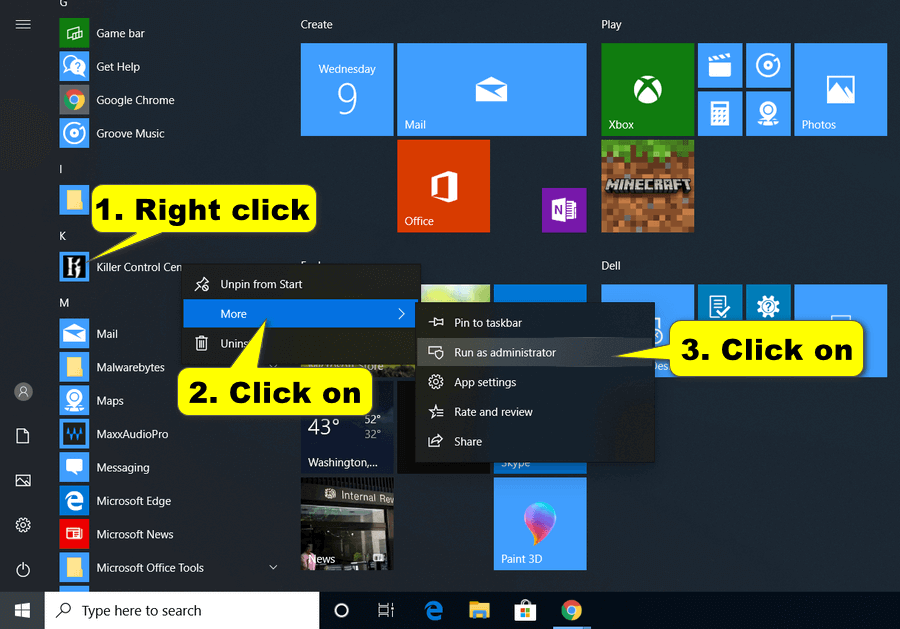
Task: Open the Photos tile
Action: tap(840, 89)
